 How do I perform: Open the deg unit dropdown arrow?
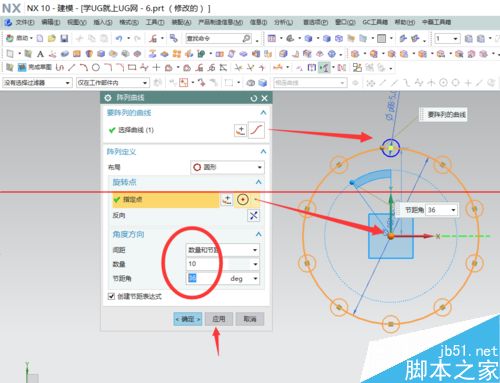point(256,278)
